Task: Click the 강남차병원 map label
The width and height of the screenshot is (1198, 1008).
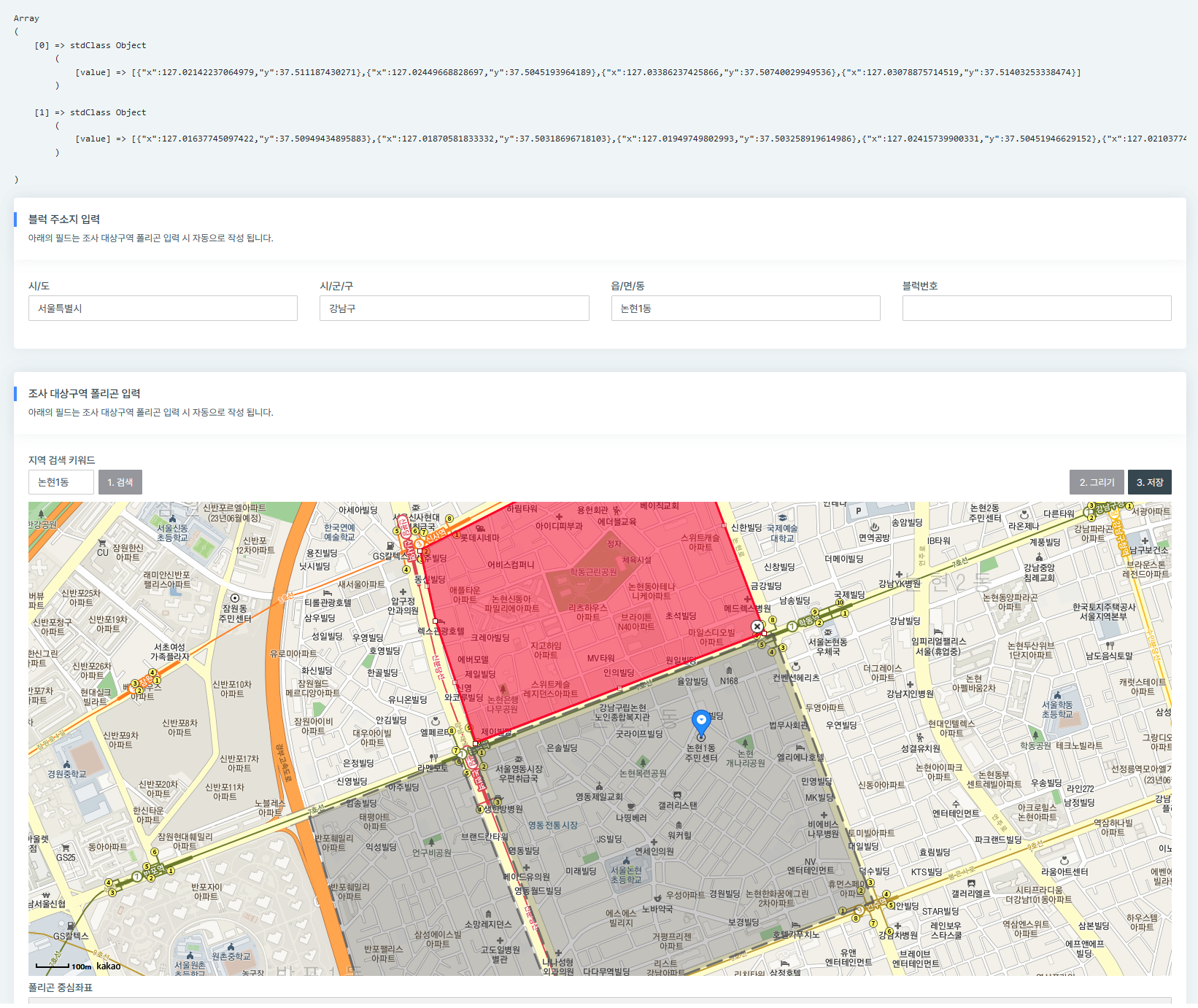Action: click(898, 935)
